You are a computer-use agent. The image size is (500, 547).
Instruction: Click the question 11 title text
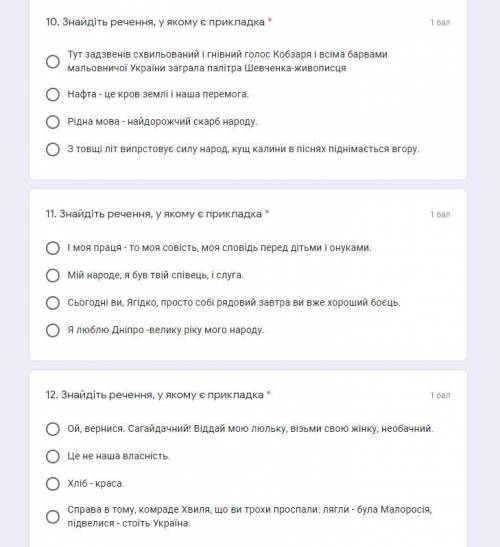coord(154,213)
